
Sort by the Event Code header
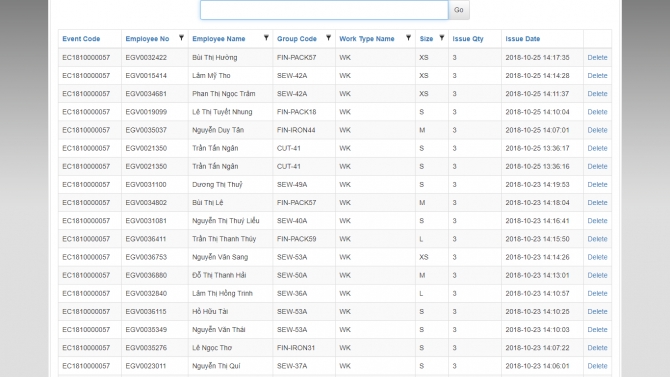point(81,39)
